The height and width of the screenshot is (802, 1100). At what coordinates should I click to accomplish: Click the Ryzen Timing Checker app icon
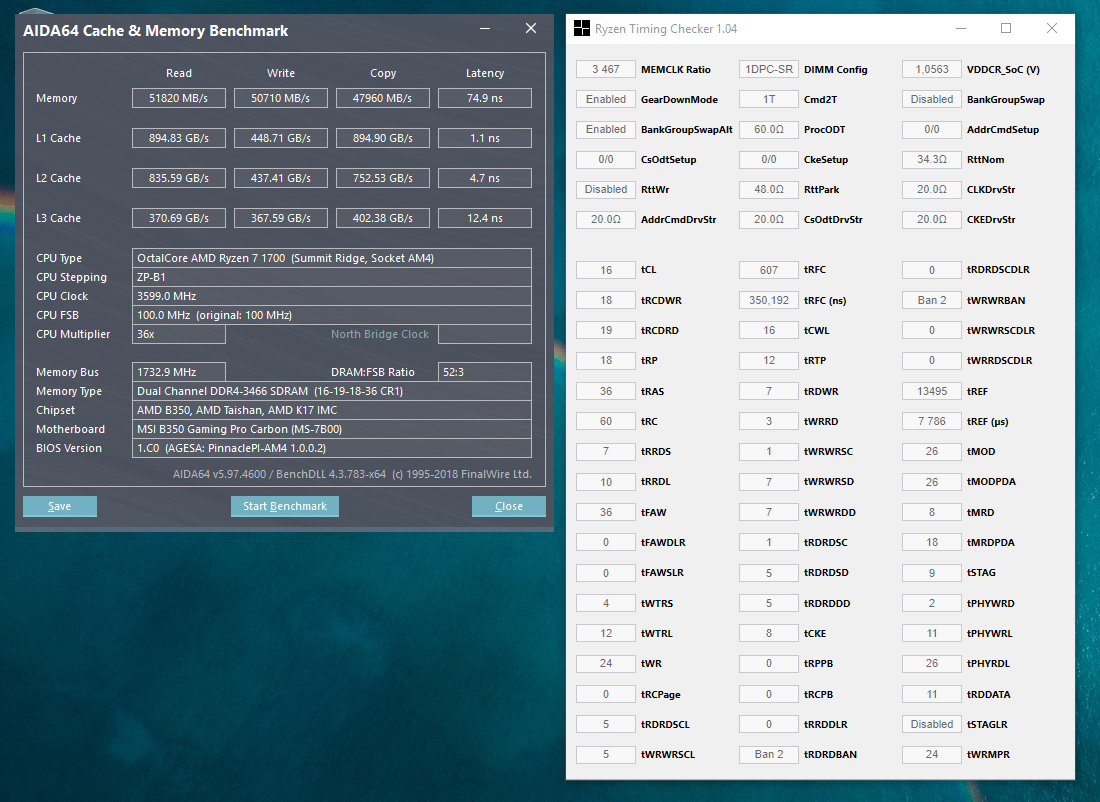(x=582, y=28)
